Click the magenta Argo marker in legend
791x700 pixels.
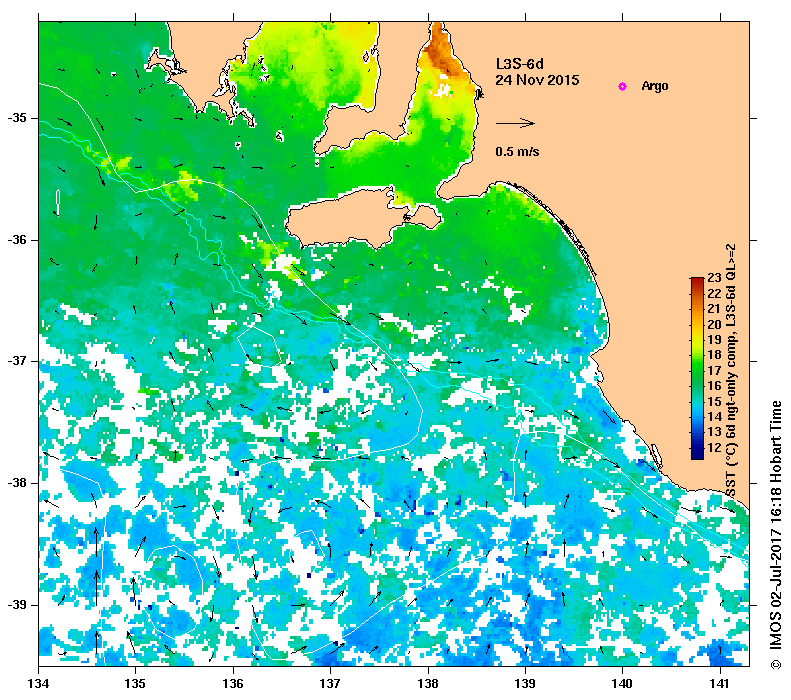tap(623, 86)
